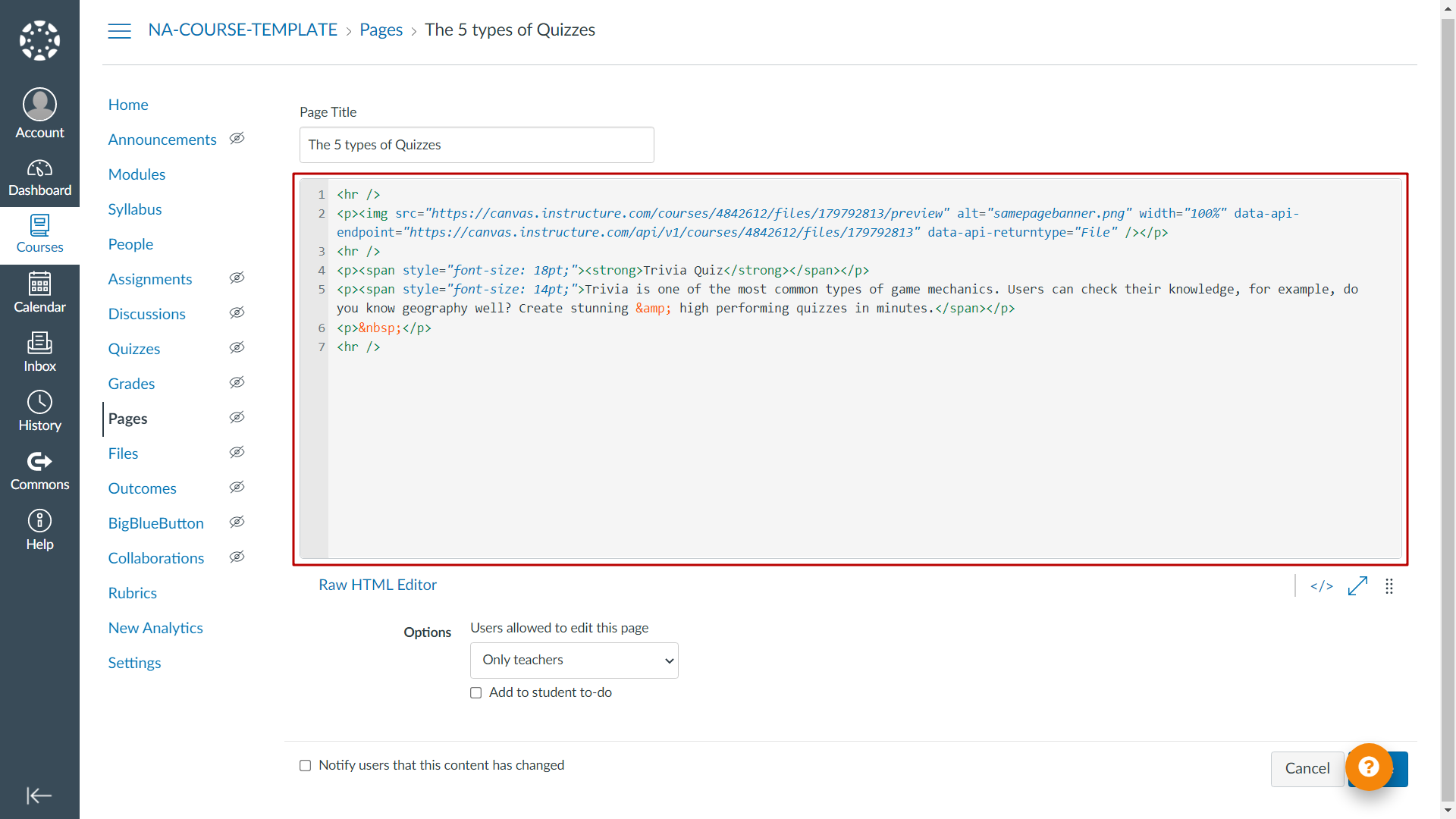Expand the Users allowed dropdown
The width and height of the screenshot is (1456, 819).
click(575, 660)
